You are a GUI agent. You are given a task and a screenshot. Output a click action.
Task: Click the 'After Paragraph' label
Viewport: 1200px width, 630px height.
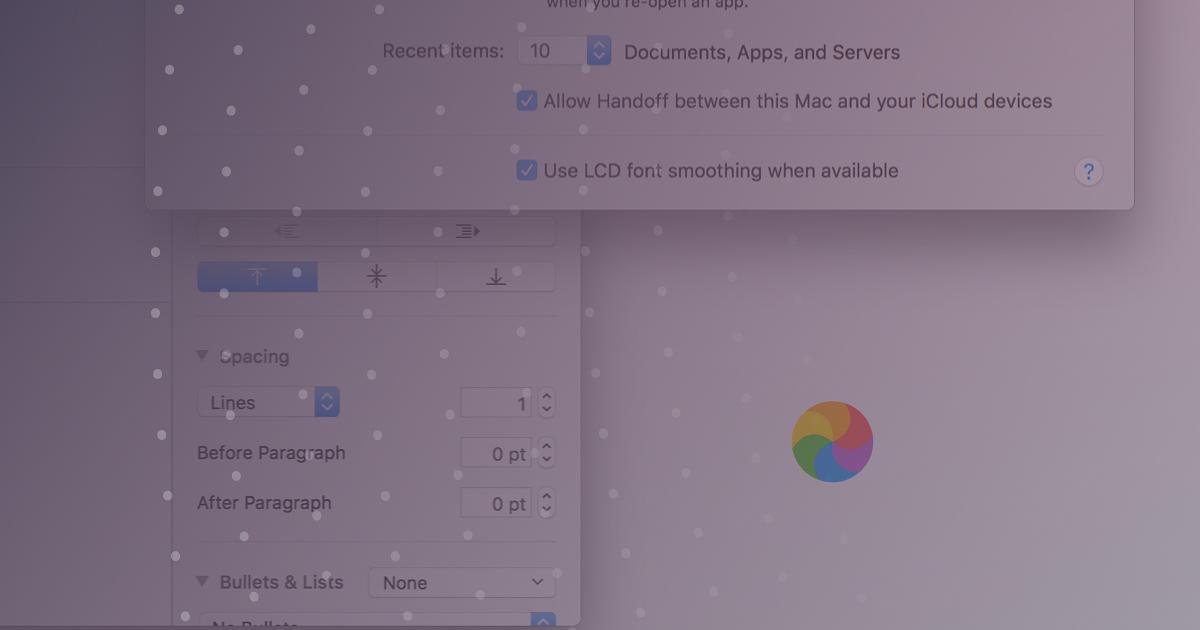pos(264,503)
